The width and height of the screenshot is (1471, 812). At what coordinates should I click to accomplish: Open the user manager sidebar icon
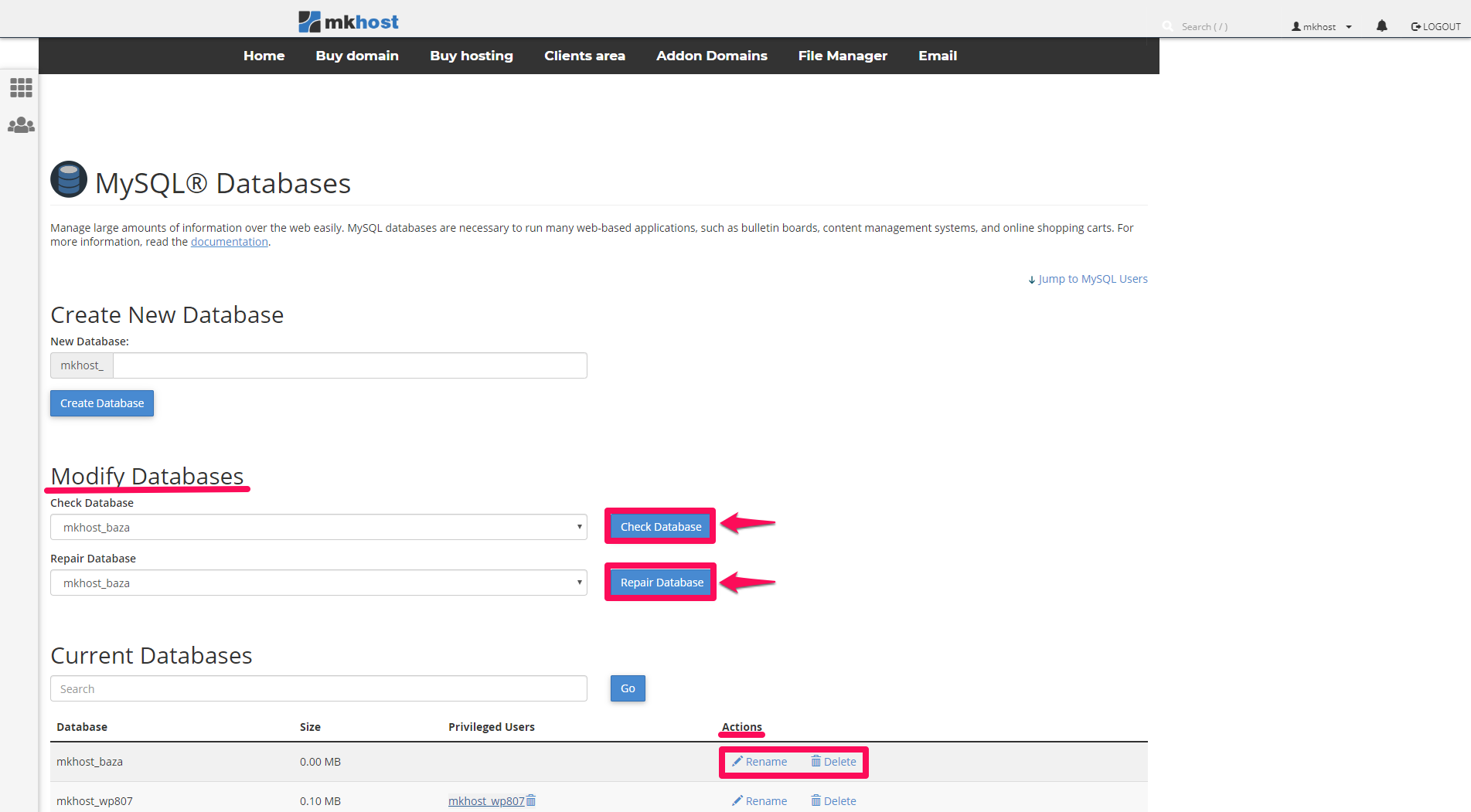pos(21,124)
